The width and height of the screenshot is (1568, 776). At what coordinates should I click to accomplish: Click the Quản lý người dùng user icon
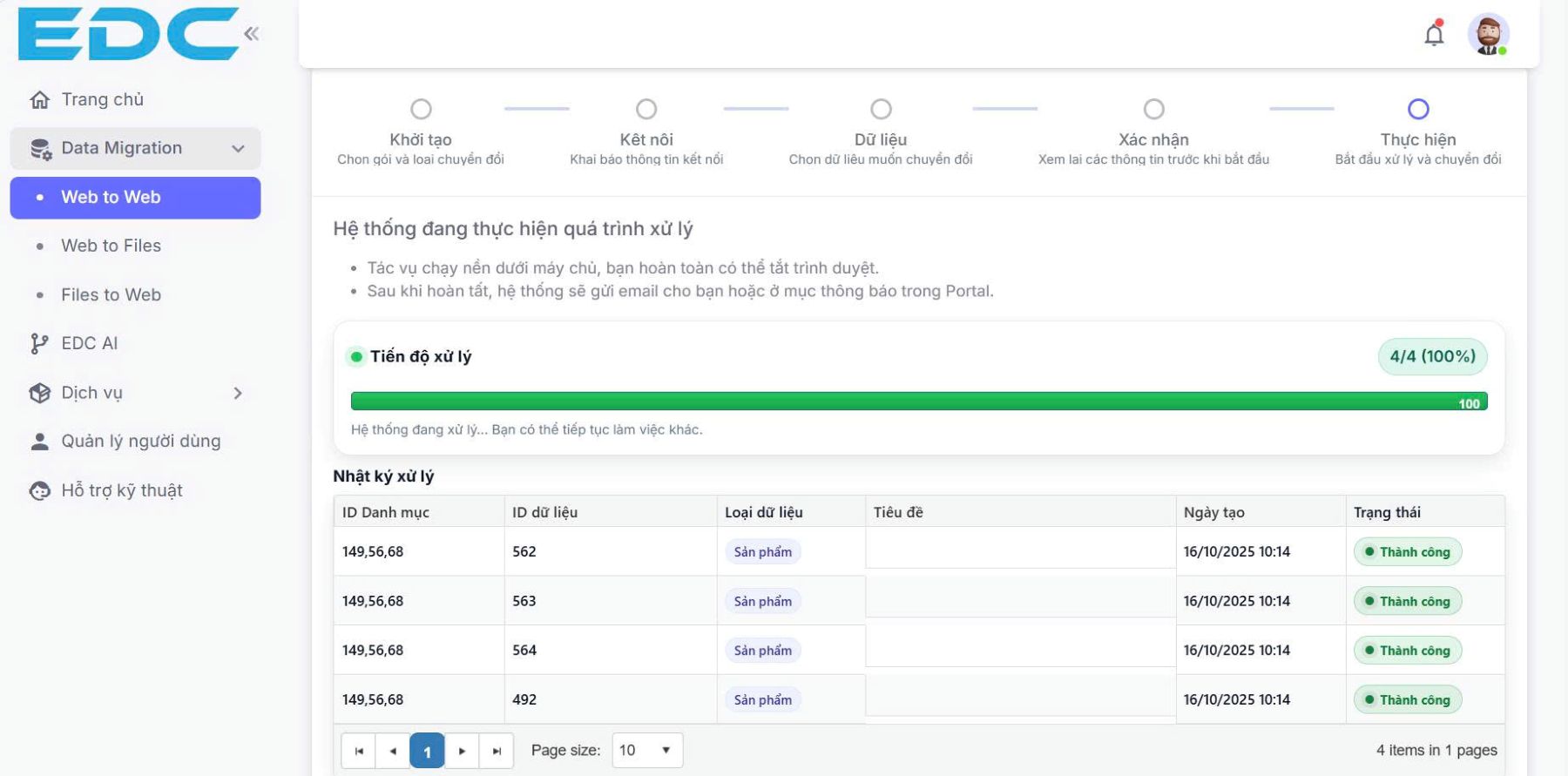pos(40,442)
